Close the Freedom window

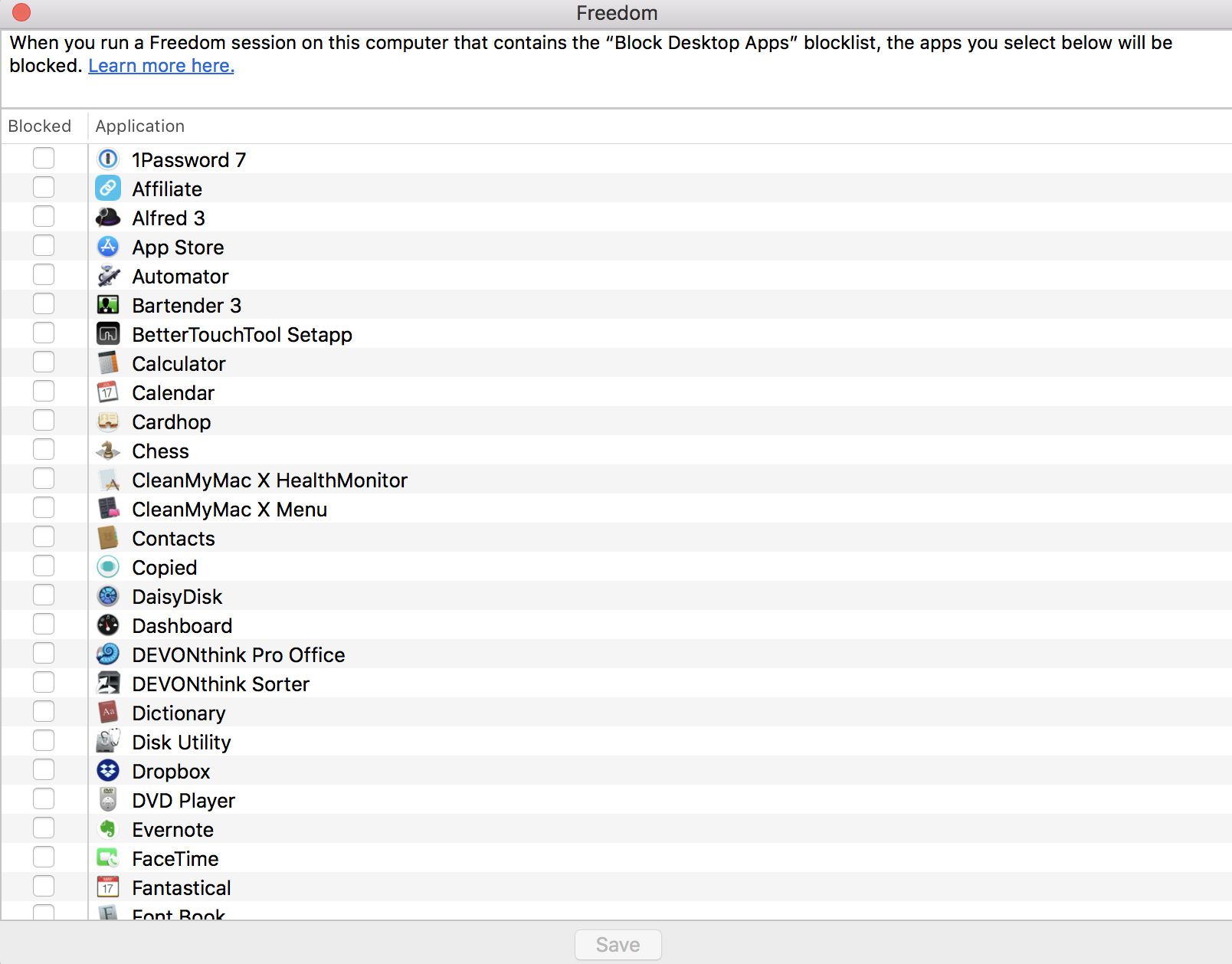pyautogui.click(x=21, y=12)
